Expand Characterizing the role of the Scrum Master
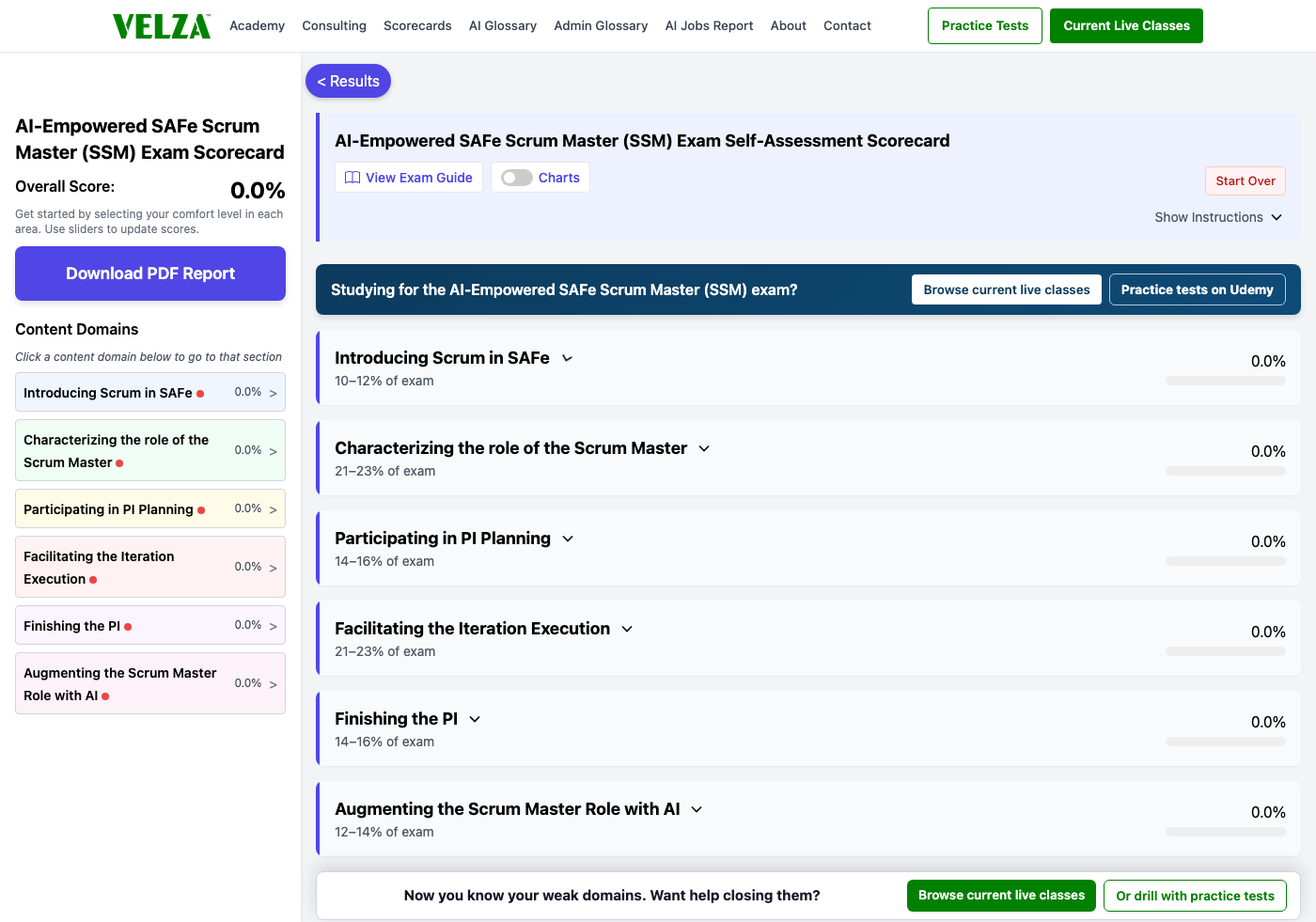Screen dimensions: 1316x922 [x=704, y=448]
